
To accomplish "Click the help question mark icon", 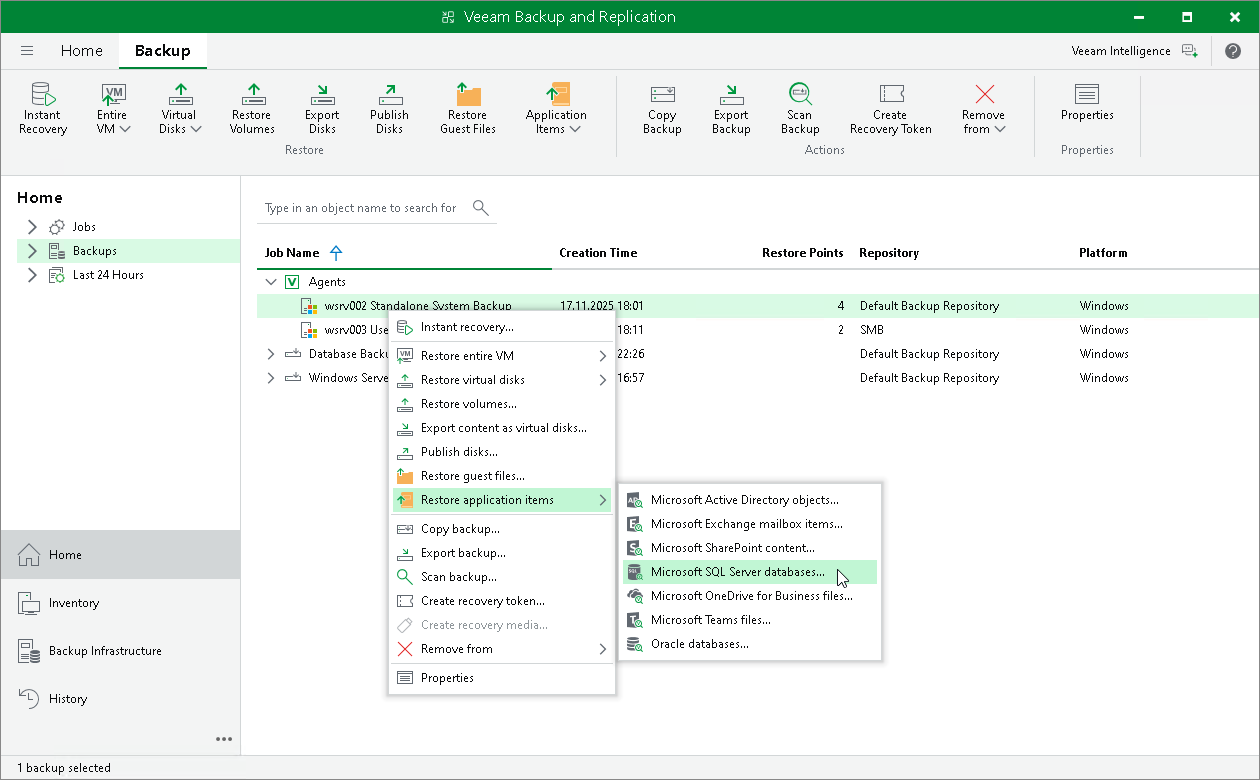I will (x=1232, y=51).
